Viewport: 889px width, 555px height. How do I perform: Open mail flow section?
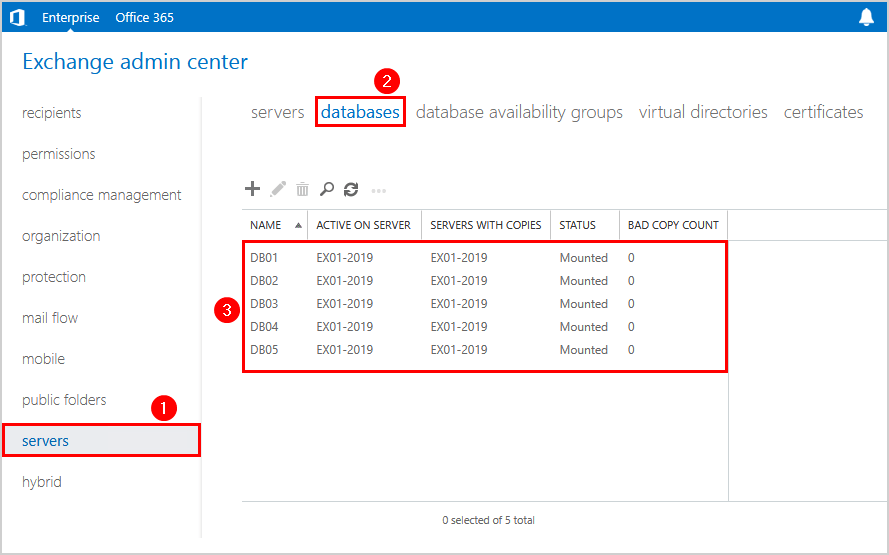pyautogui.click(x=50, y=318)
